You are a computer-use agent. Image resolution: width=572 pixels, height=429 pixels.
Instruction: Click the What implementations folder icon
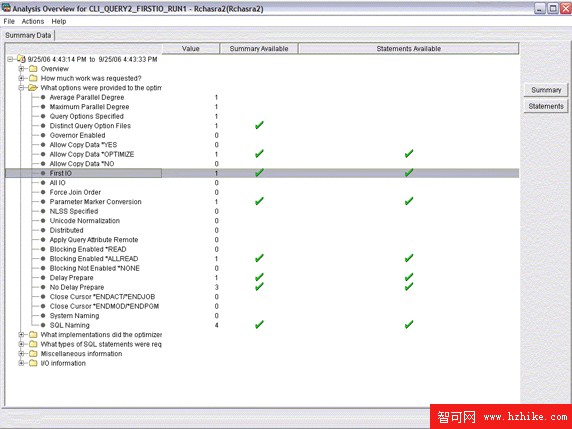pyautogui.click(x=33, y=335)
